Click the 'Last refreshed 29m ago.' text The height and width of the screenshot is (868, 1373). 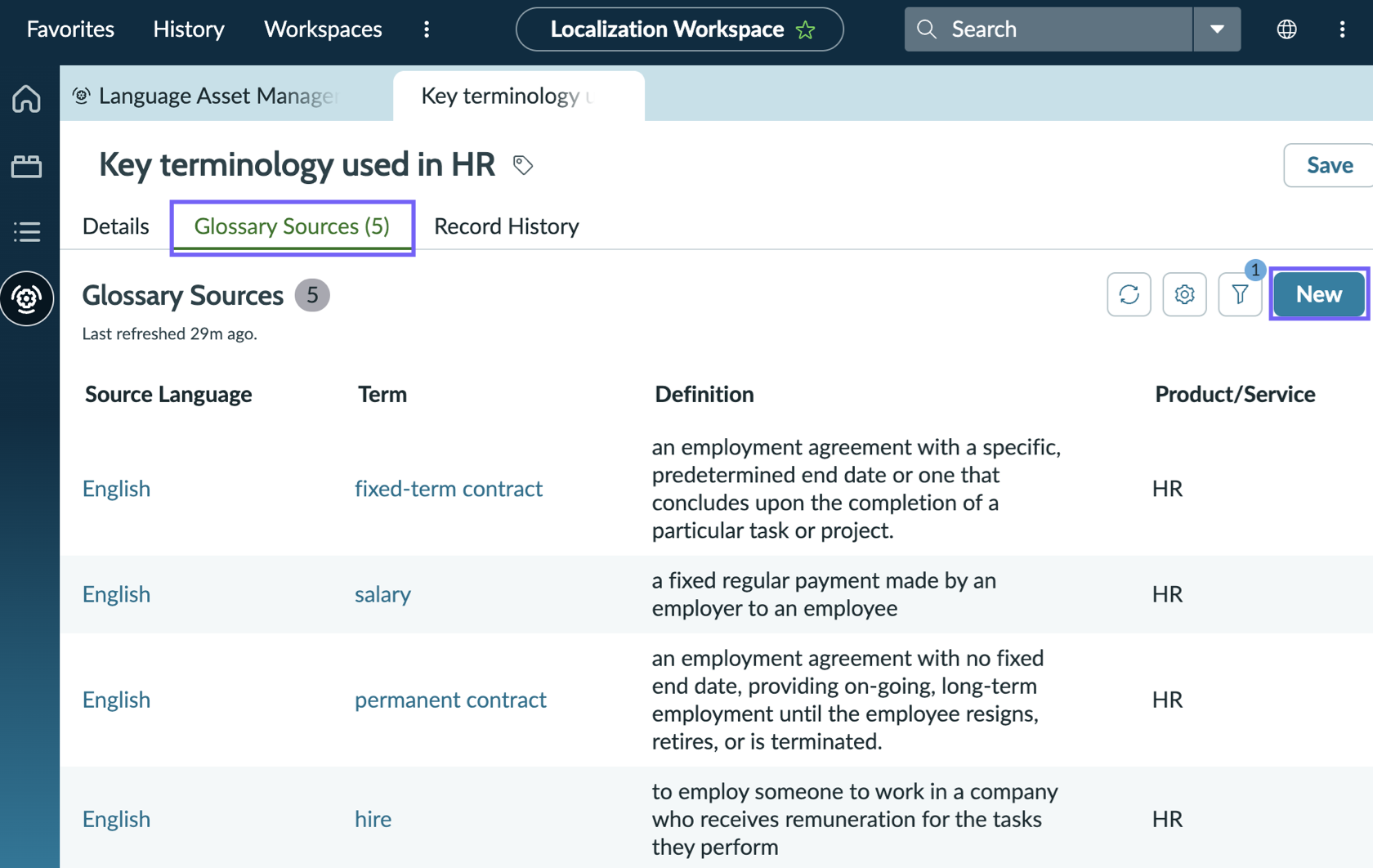coord(169,333)
